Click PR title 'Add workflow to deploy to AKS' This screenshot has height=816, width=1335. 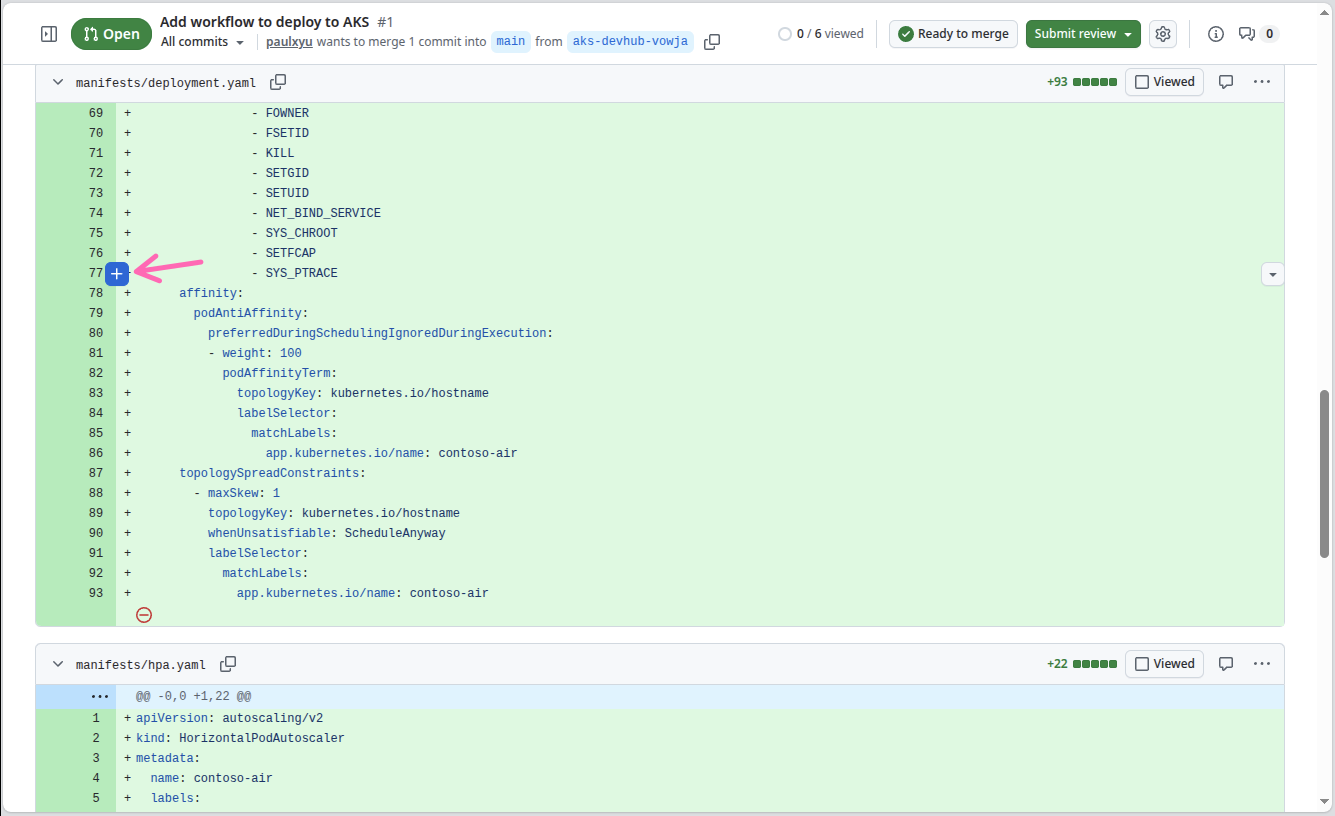click(264, 22)
